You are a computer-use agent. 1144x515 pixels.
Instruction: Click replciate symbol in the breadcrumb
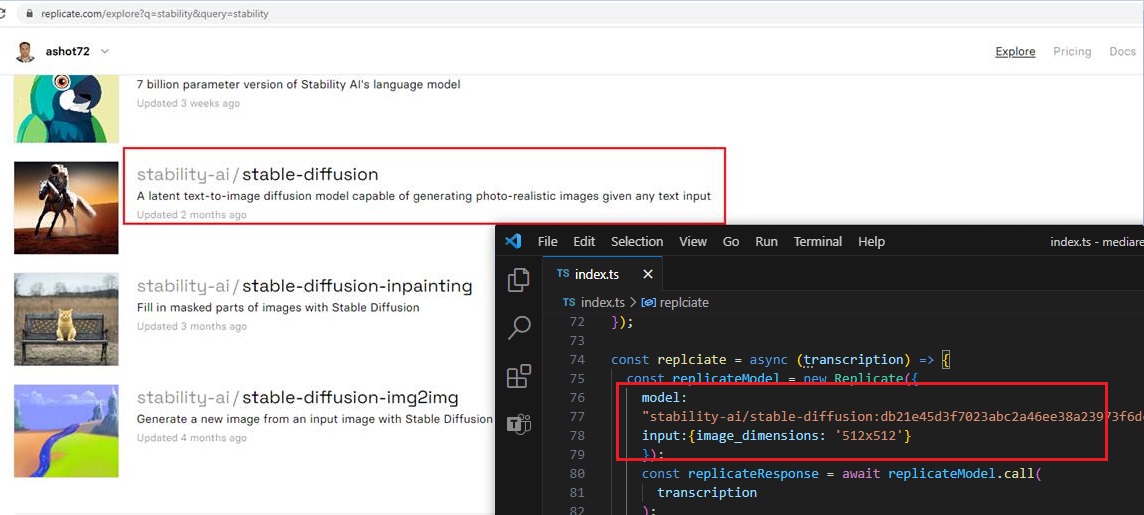pyautogui.click(x=684, y=302)
